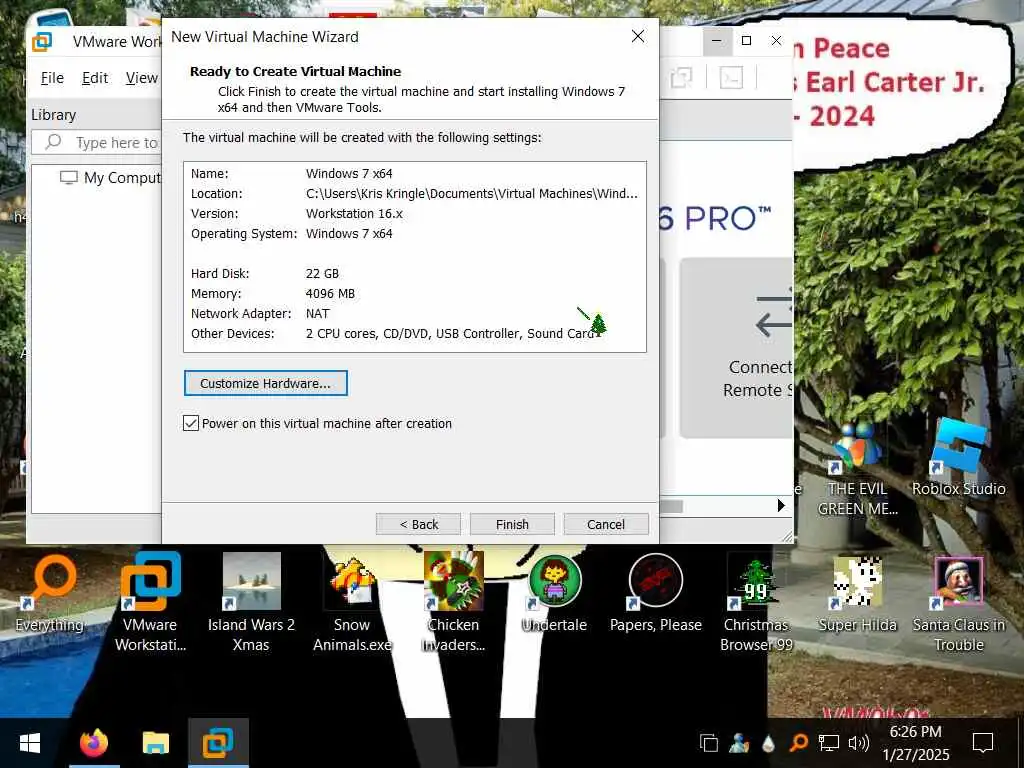Click the Version value Workstation 16.x
The height and width of the screenshot is (768, 1024).
[354, 214]
